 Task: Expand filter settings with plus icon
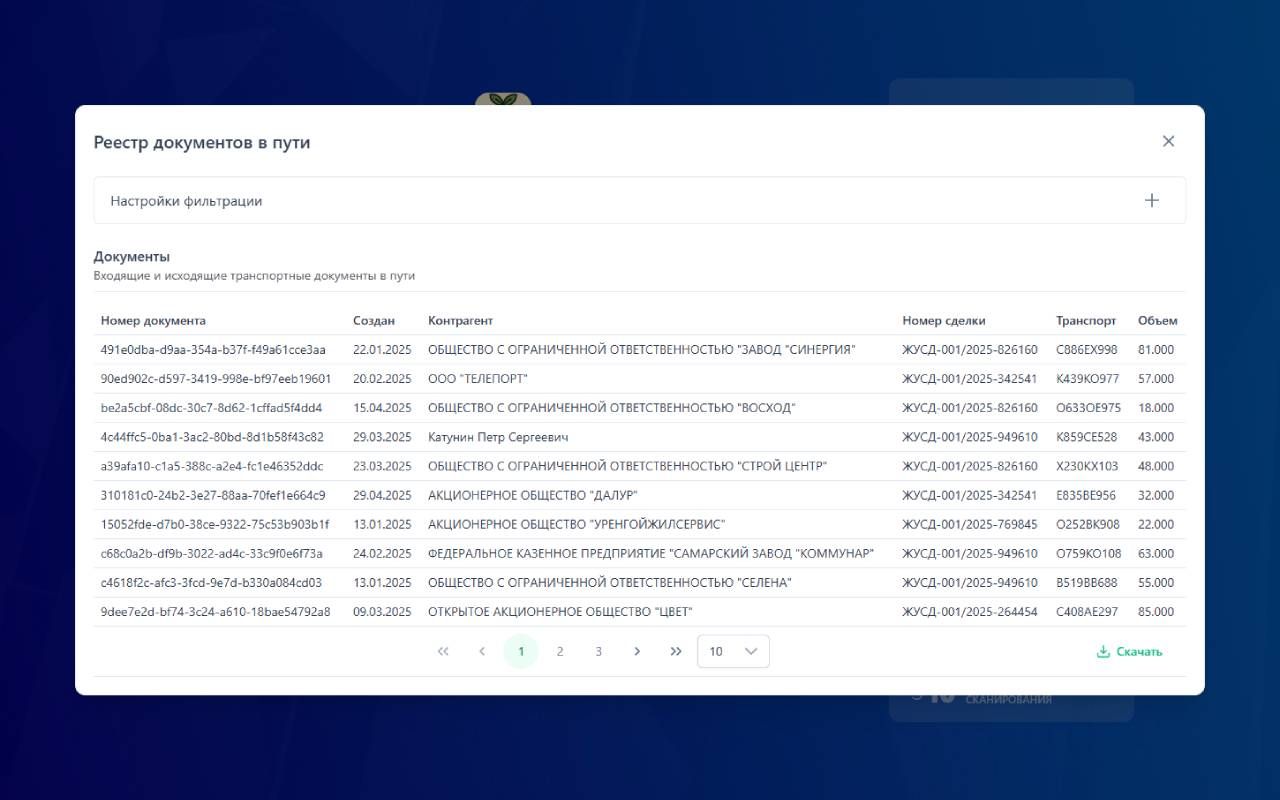point(1152,200)
